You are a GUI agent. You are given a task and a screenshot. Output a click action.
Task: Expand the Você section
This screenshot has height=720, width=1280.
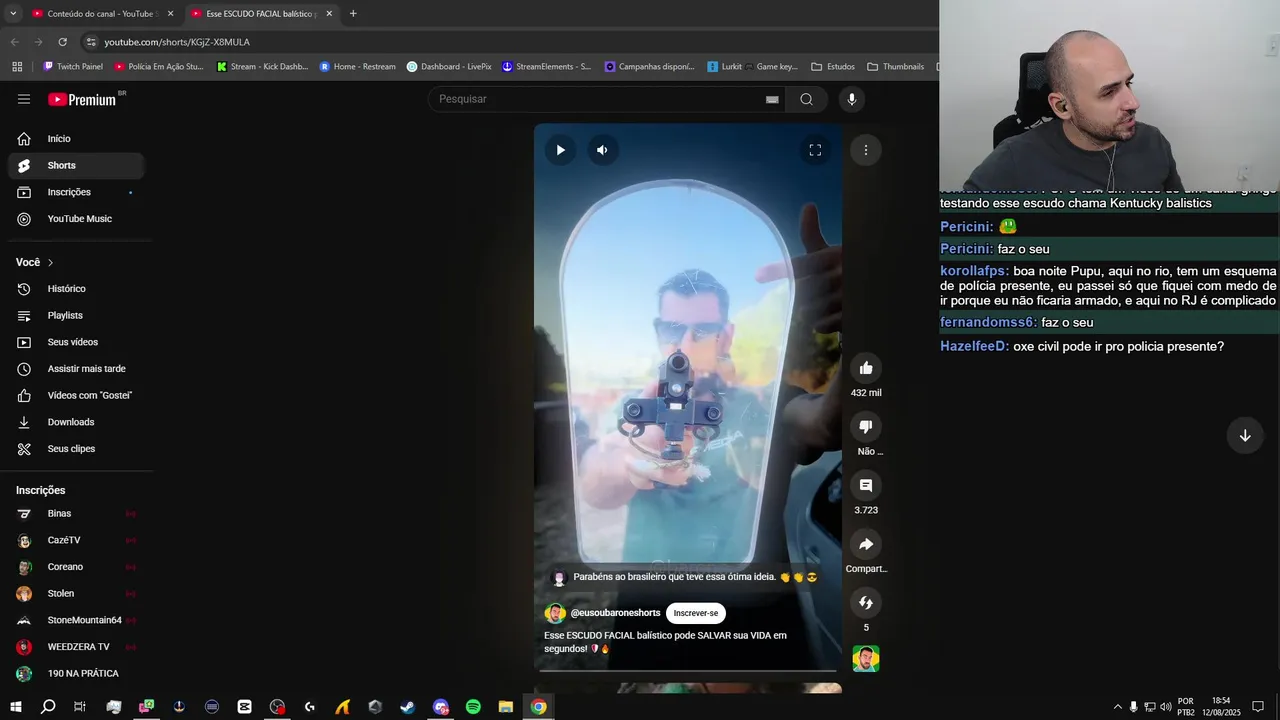coord(35,262)
